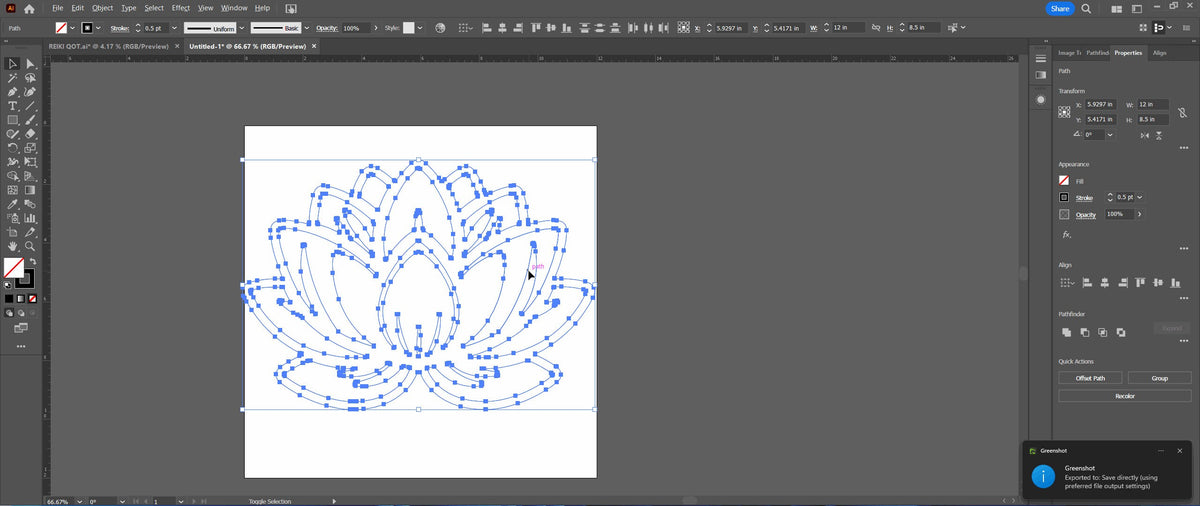Select the Zoom tool magnifier
The height and width of the screenshot is (506, 1200).
[x=30, y=246]
